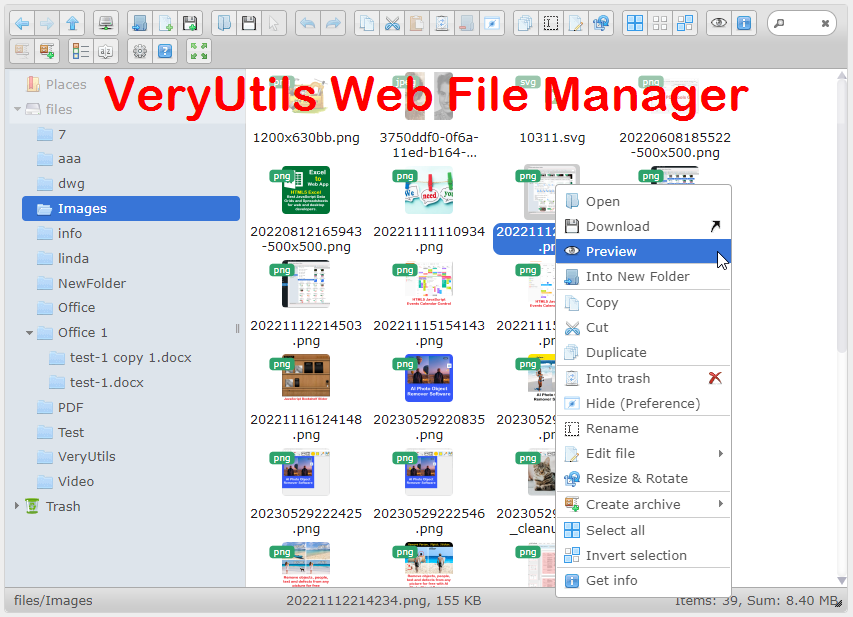Screen dimensions: 853x617
Task: Open Preferences with the gear icon
Action: pyautogui.click(x=140, y=52)
